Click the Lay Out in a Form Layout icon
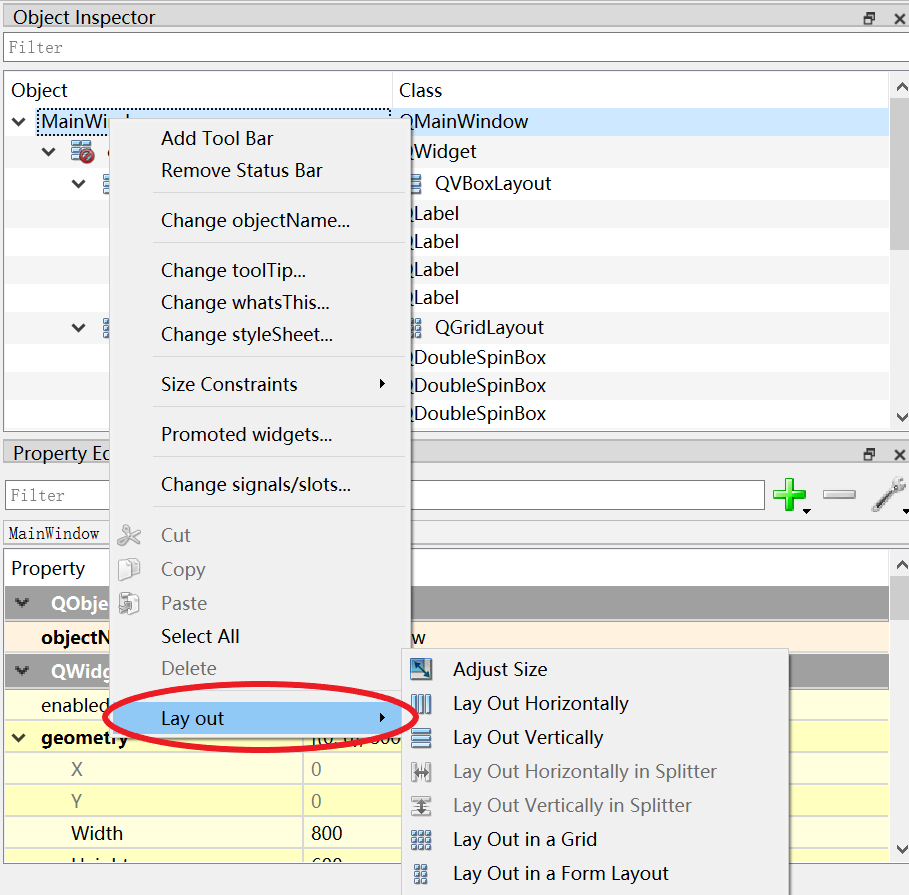 tap(421, 874)
